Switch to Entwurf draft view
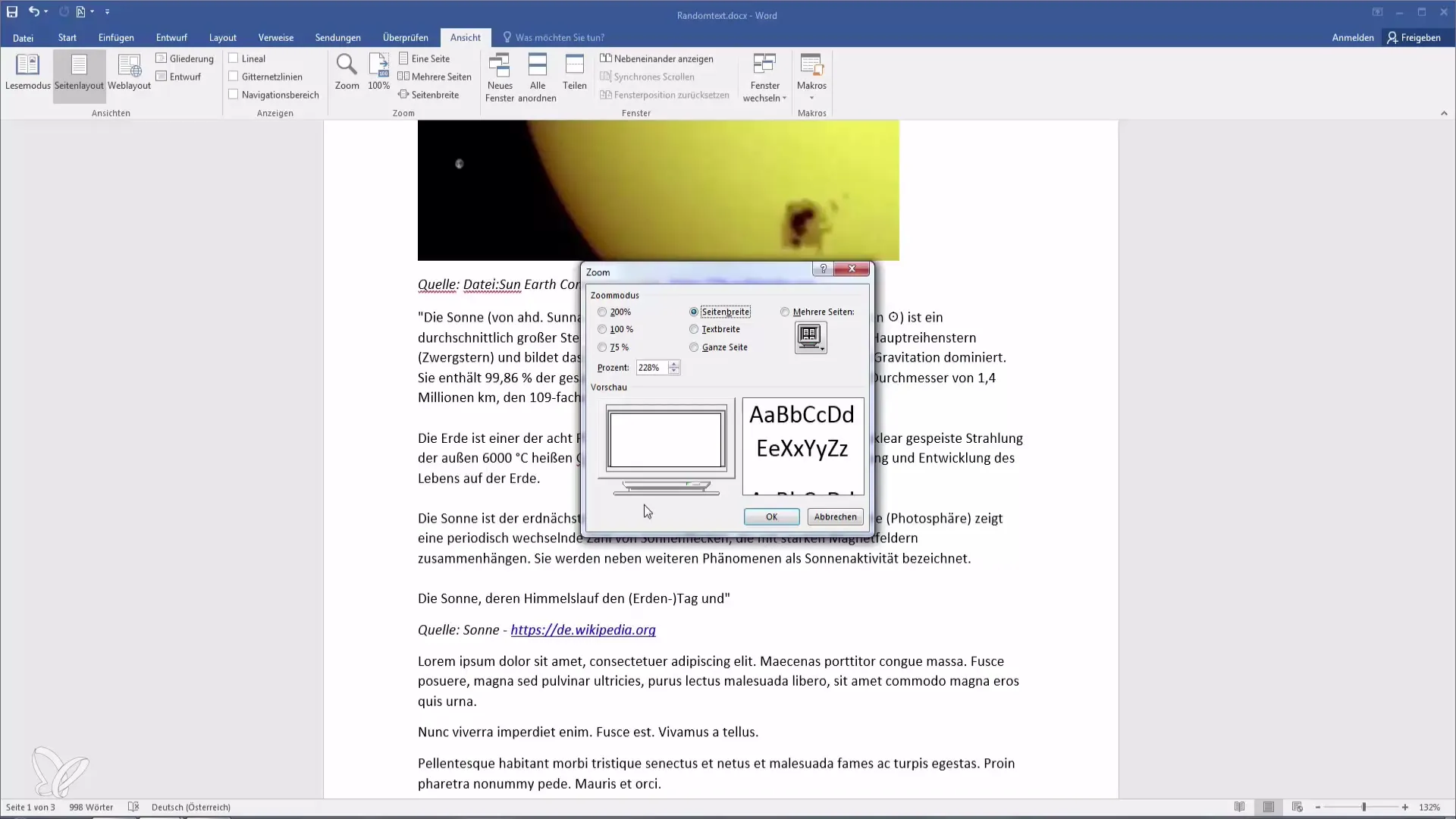This screenshot has width=1456, height=819. 179,77
